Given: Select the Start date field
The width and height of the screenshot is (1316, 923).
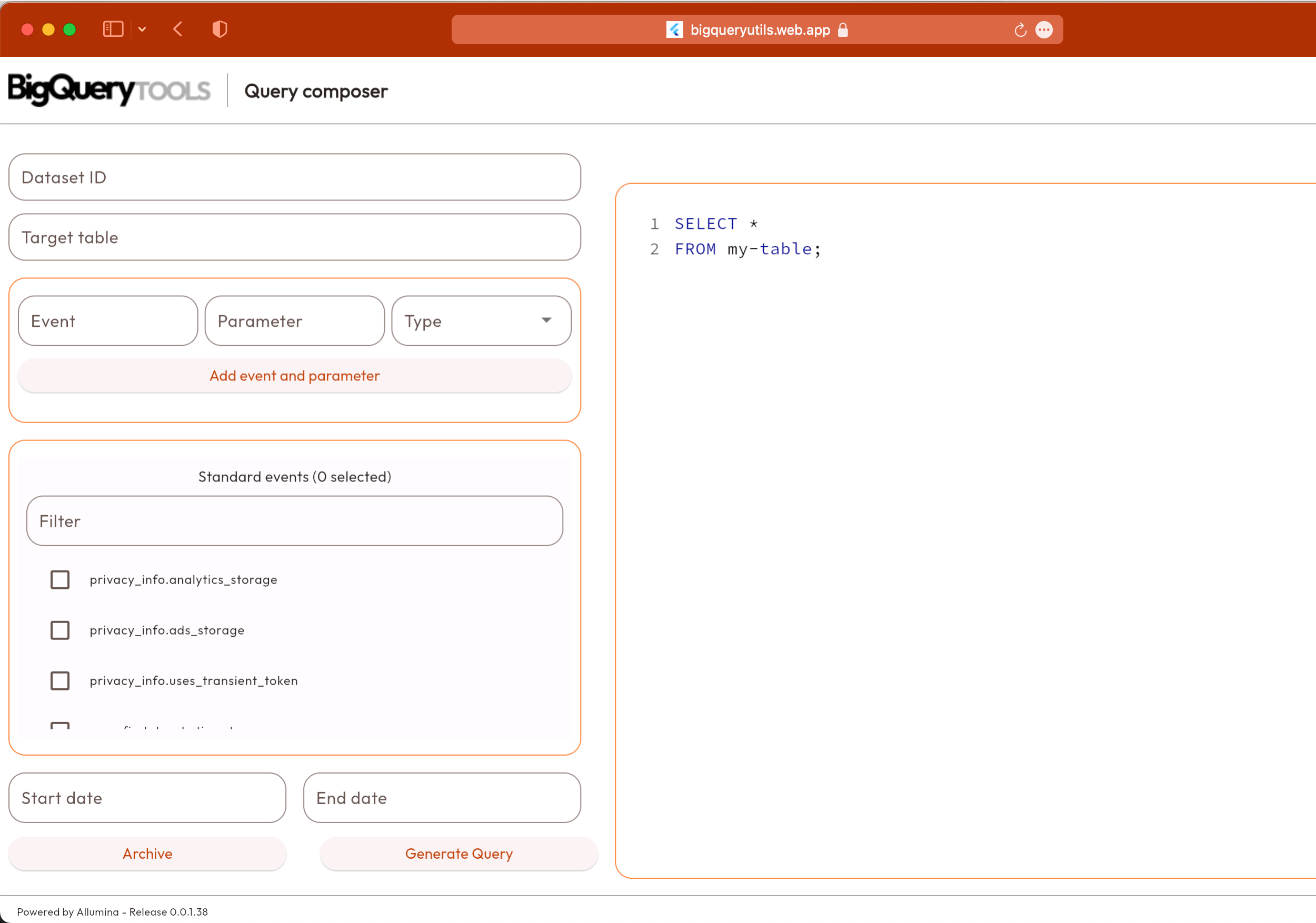Looking at the screenshot, I should pyautogui.click(x=147, y=798).
